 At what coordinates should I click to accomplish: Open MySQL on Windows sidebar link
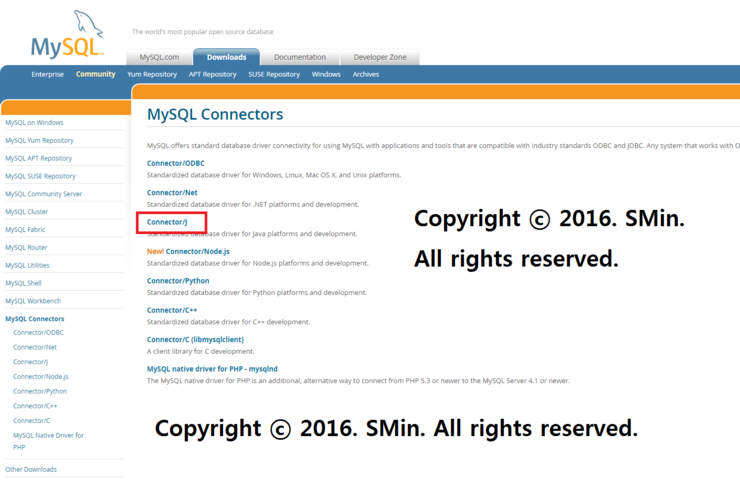[34, 123]
